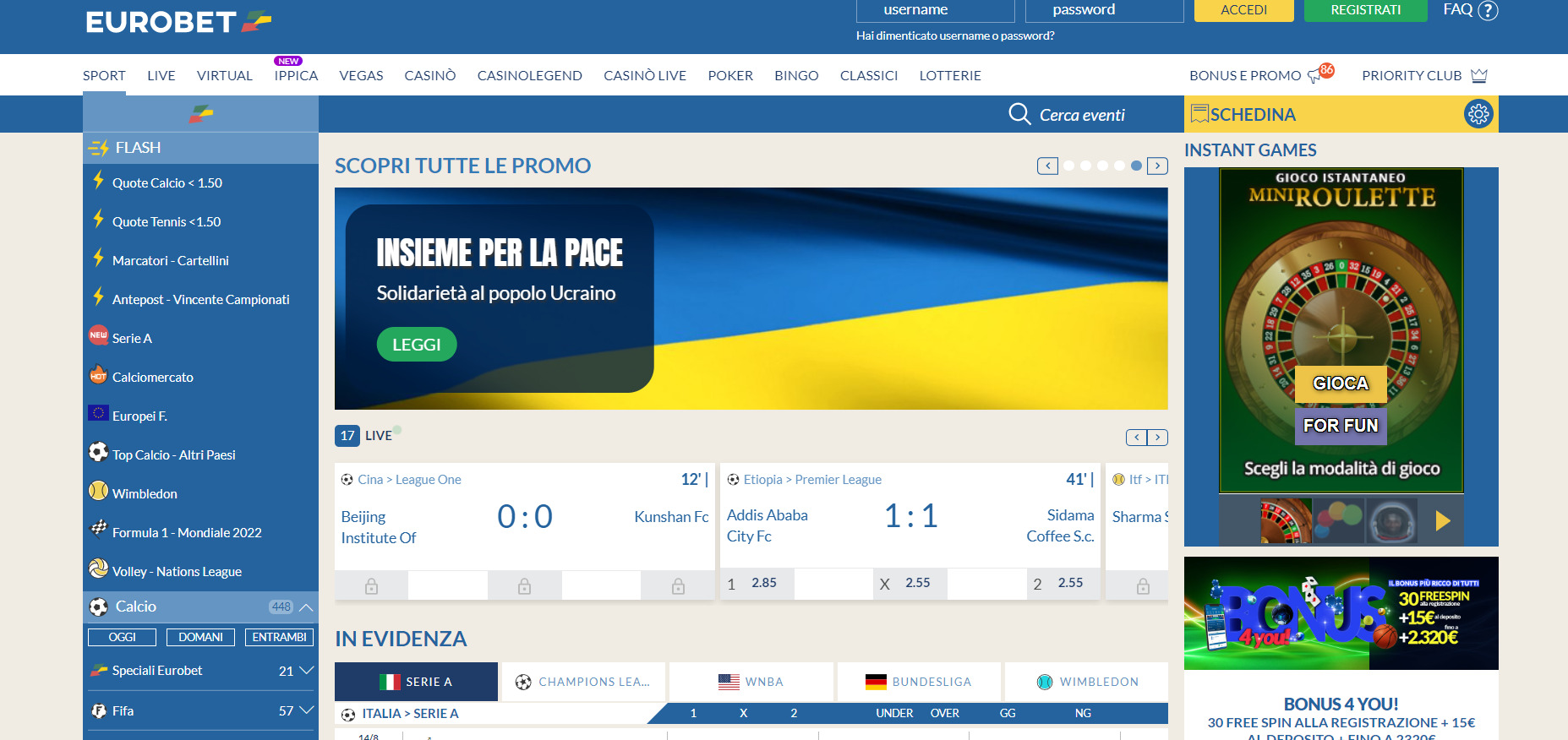1568x740 pixels.
Task: Toggle the OGGI filter
Action: coord(123,637)
